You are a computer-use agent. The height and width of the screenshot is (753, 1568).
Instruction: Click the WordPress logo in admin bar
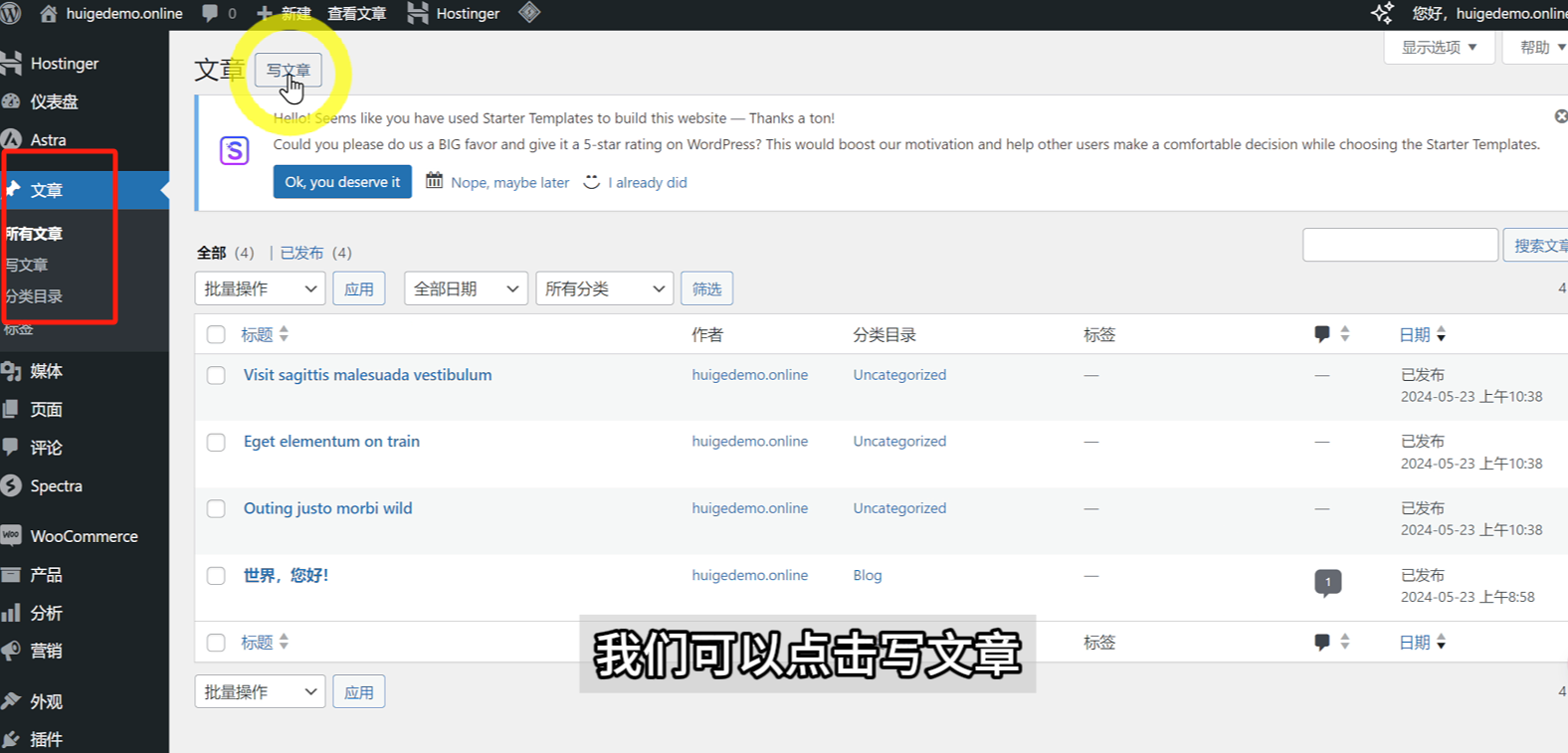click(10, 13)
